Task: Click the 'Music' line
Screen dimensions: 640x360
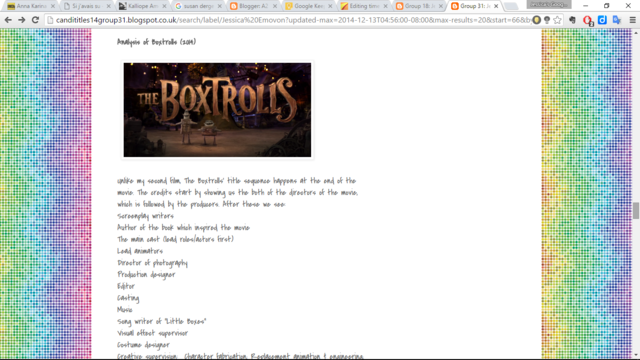Action: pyautogui.click(x=125, y=310)
